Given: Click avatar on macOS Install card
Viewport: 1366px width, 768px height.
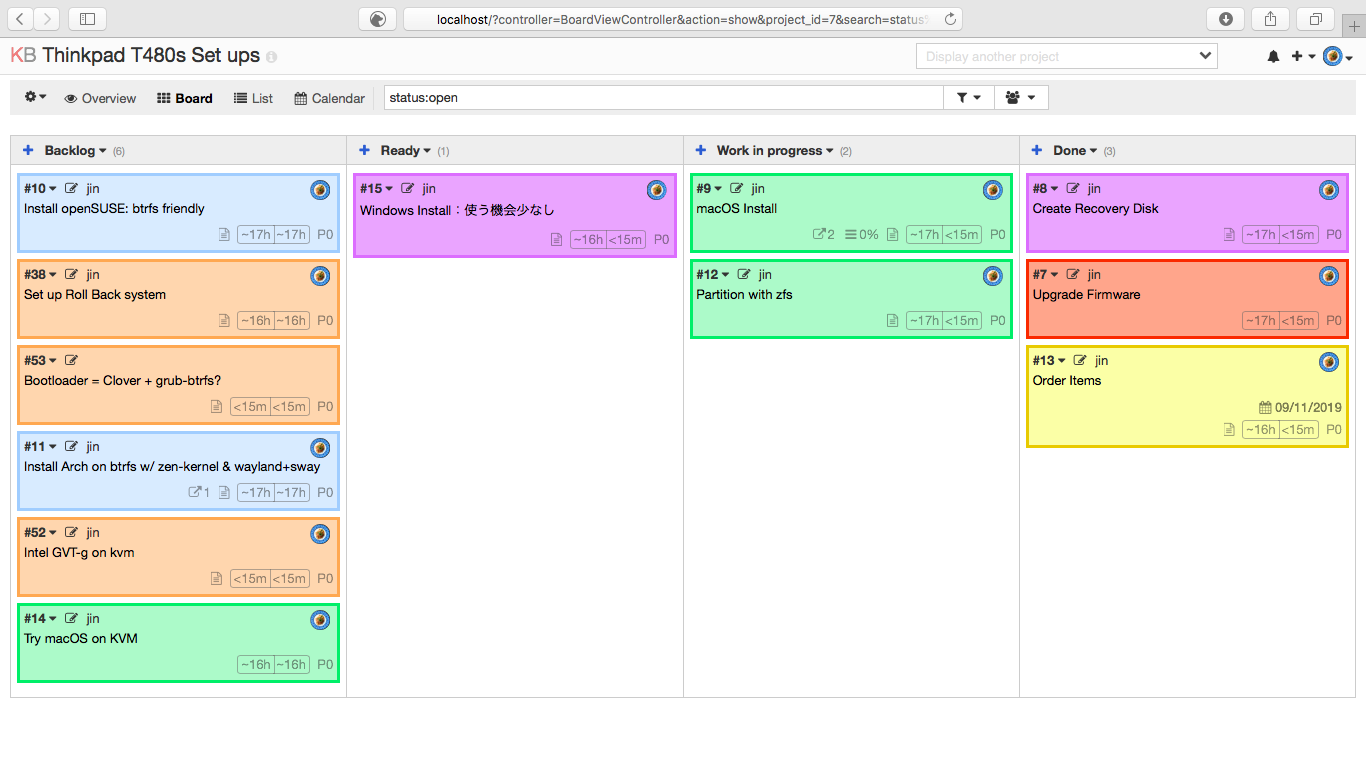Looking at the screenshot, I should pos(992,190).
